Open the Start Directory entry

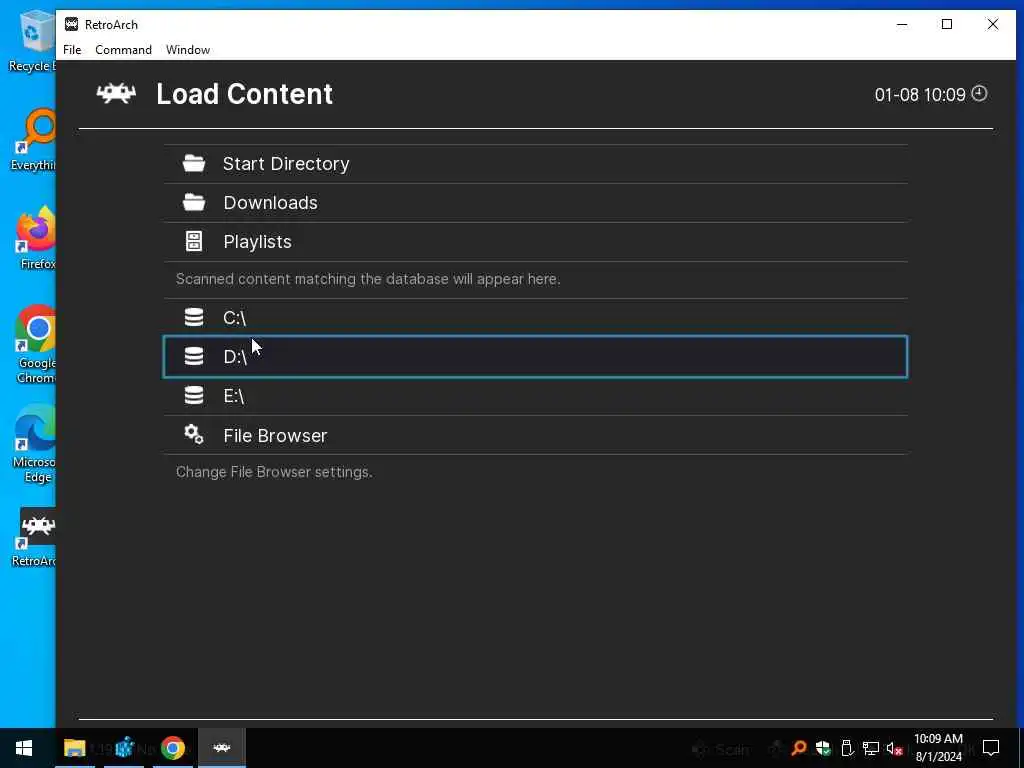pos(536,164)
